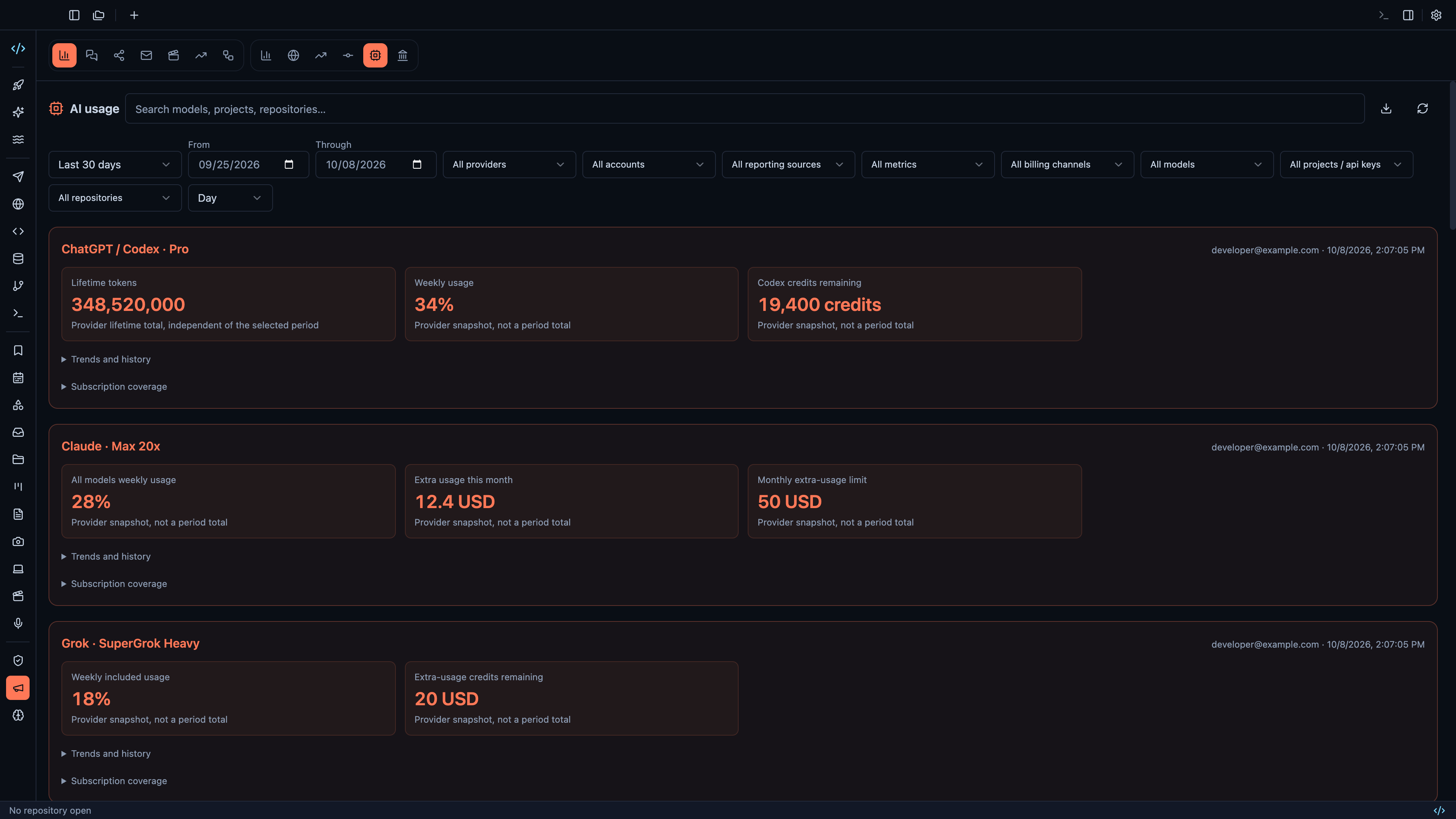Select the rocket icon in sidebar
Screen dimensions: 1456x819
click(18, 85)
